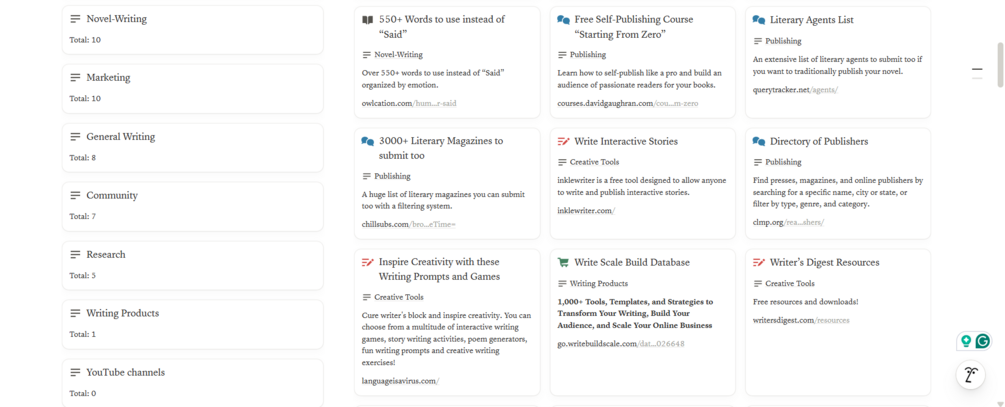Click Total: 8 under General Writing
The height and width of the screenshot is (407, 1005).
(83, 158)
